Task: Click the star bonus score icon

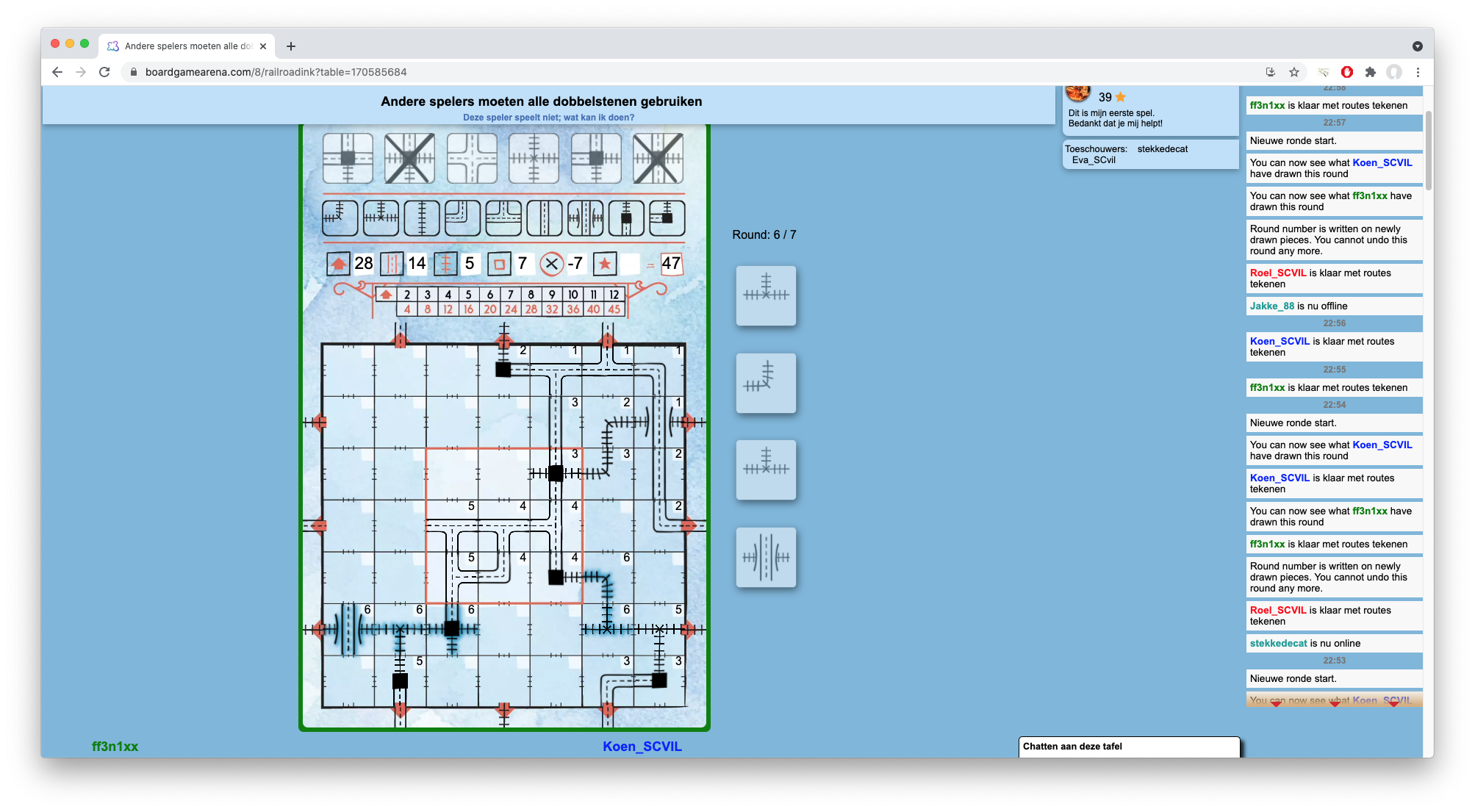Action: pyautogui.click(x=605, y=263)
